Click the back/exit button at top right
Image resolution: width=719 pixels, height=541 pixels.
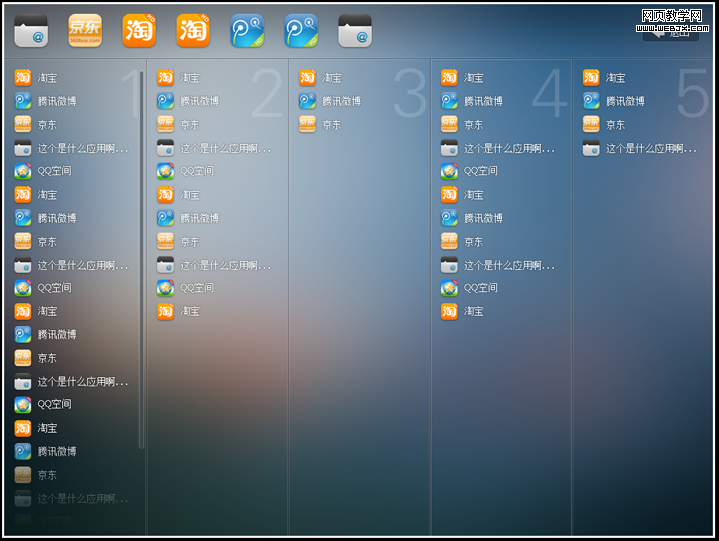click(670, 32)
